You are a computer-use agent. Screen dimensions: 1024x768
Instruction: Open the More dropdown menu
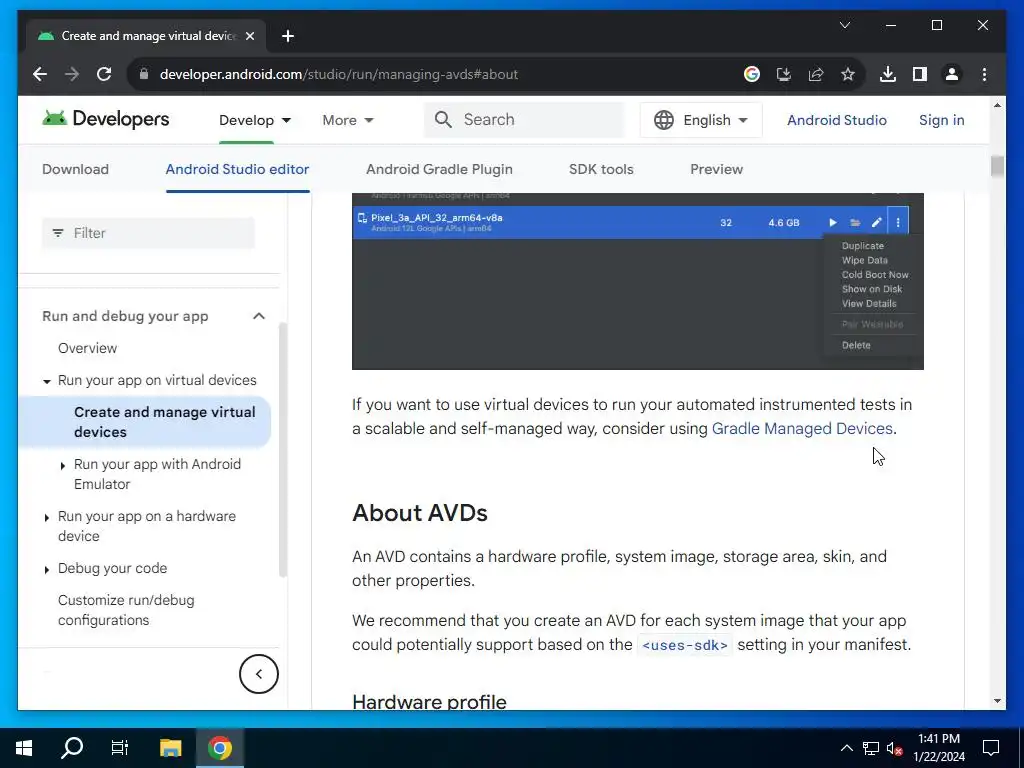[347, 120]
